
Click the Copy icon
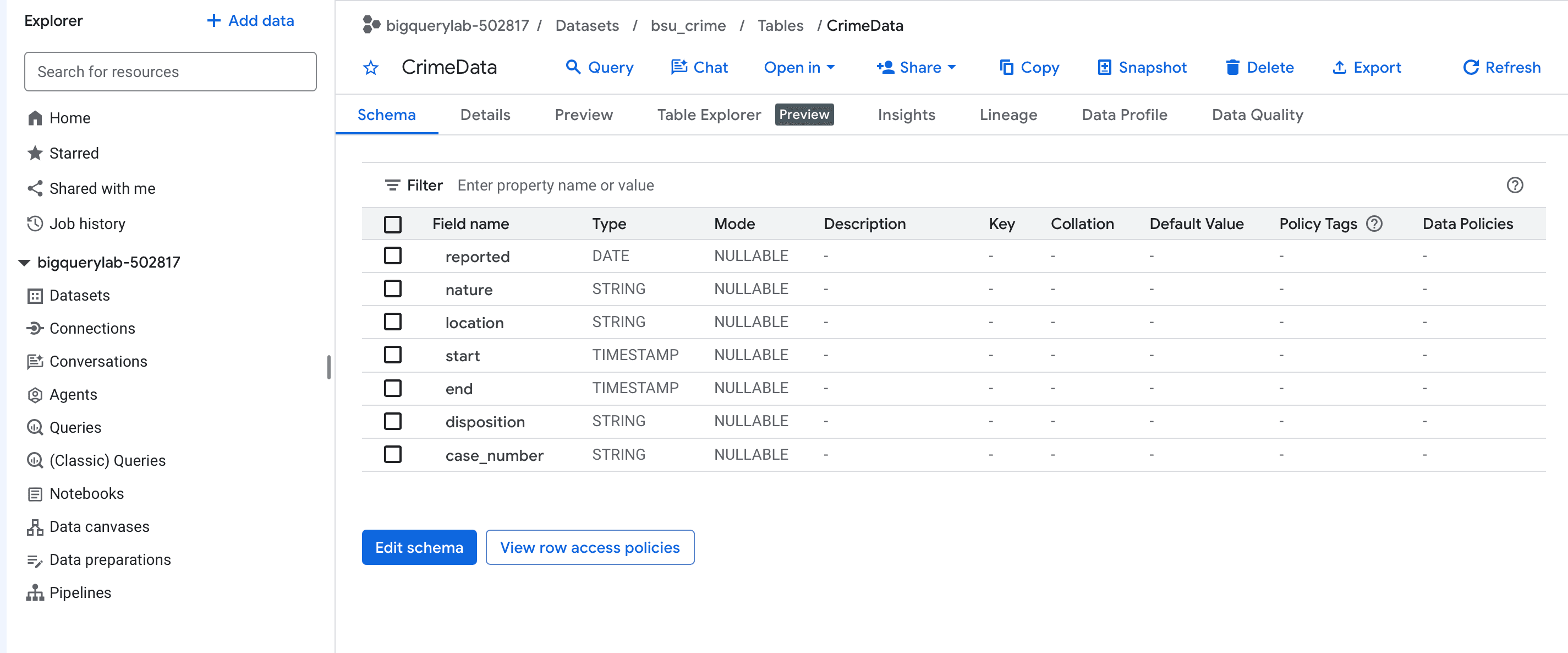tap(1007, 67)
